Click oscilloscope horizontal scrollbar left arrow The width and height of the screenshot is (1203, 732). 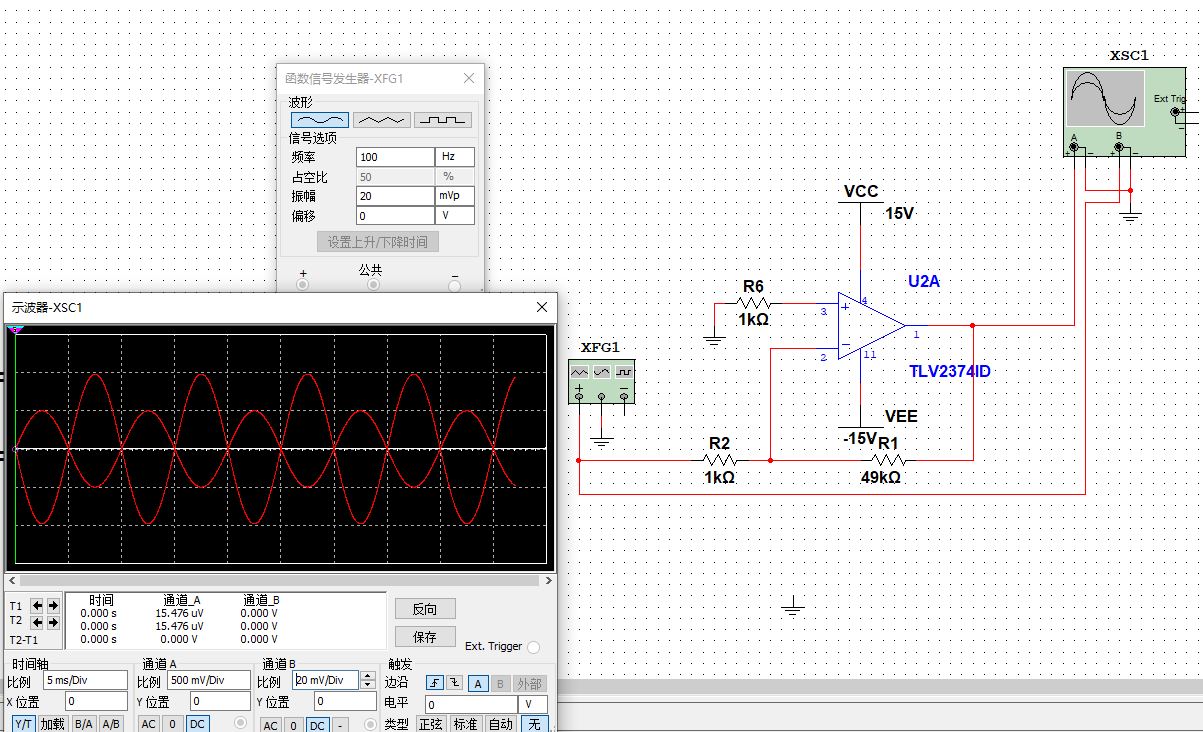click(x=11, y=580)
